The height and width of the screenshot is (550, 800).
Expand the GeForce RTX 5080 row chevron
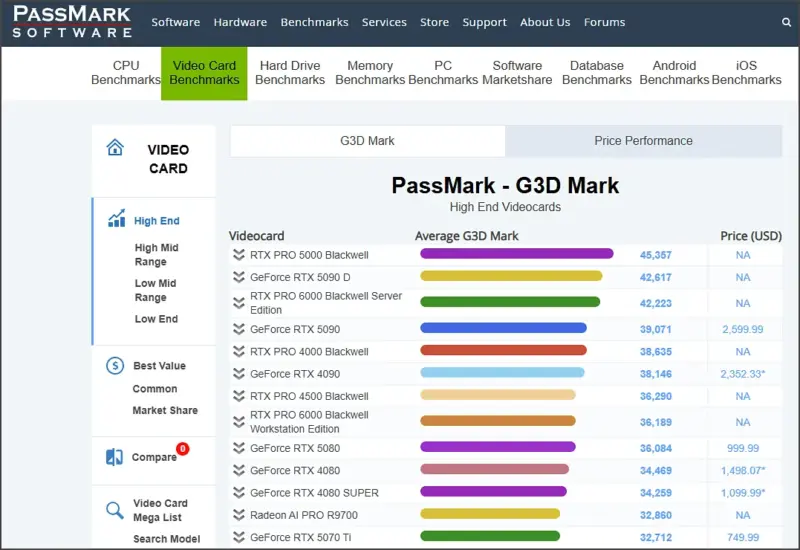(x=239, y=448)
